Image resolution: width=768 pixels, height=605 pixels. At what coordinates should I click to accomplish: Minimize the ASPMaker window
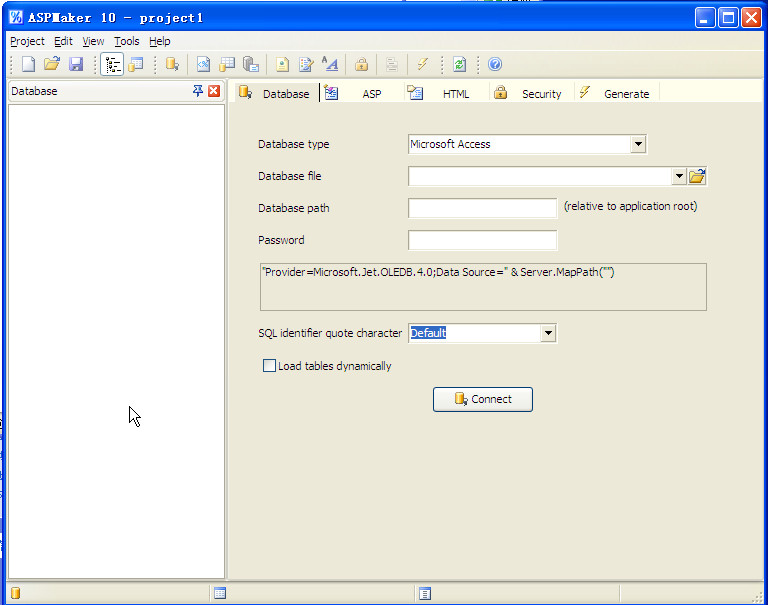click(705, 18)
